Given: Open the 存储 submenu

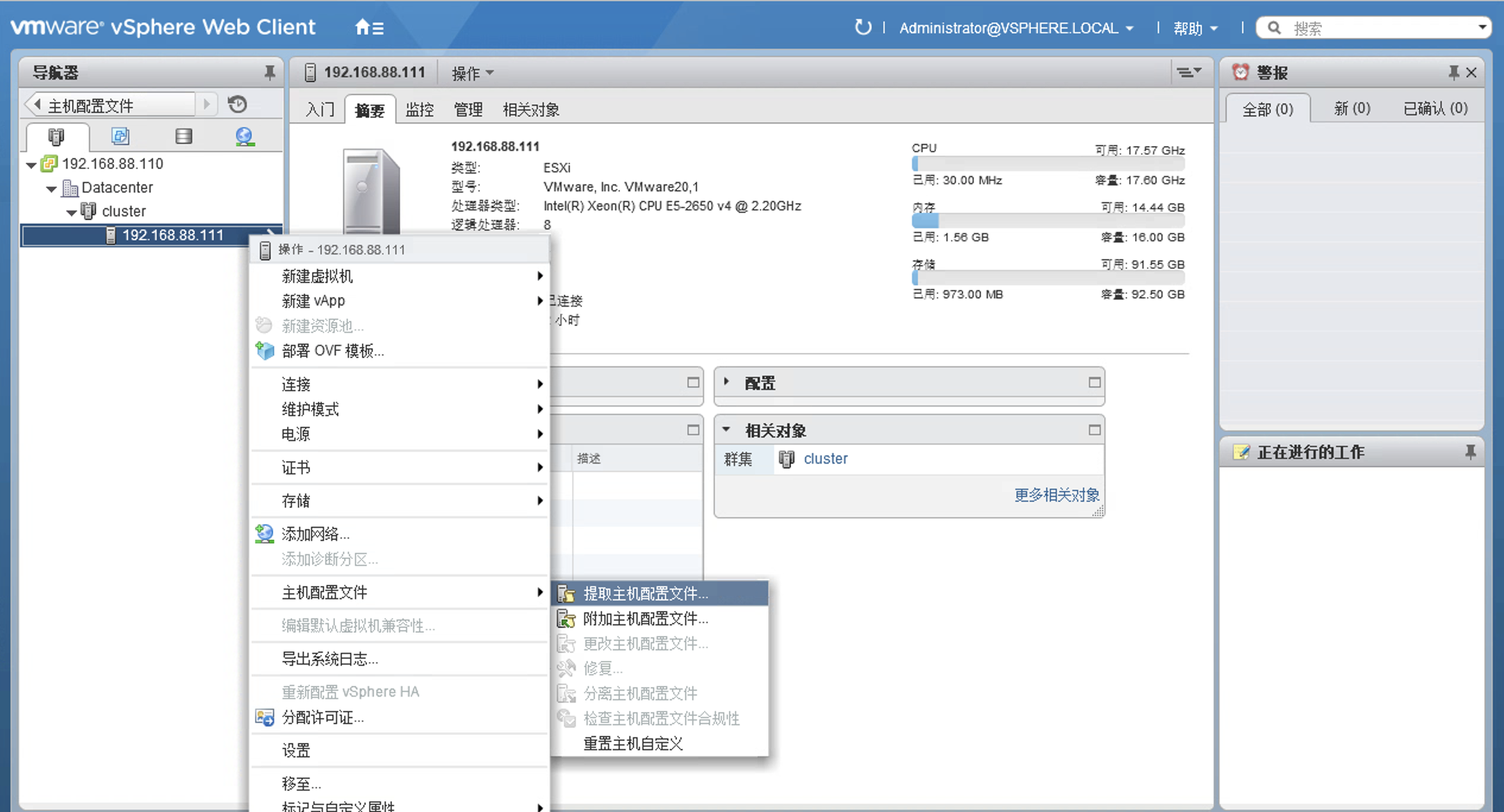Looking at the screenshot, I should pyautogui.click(x=400, y=501).
